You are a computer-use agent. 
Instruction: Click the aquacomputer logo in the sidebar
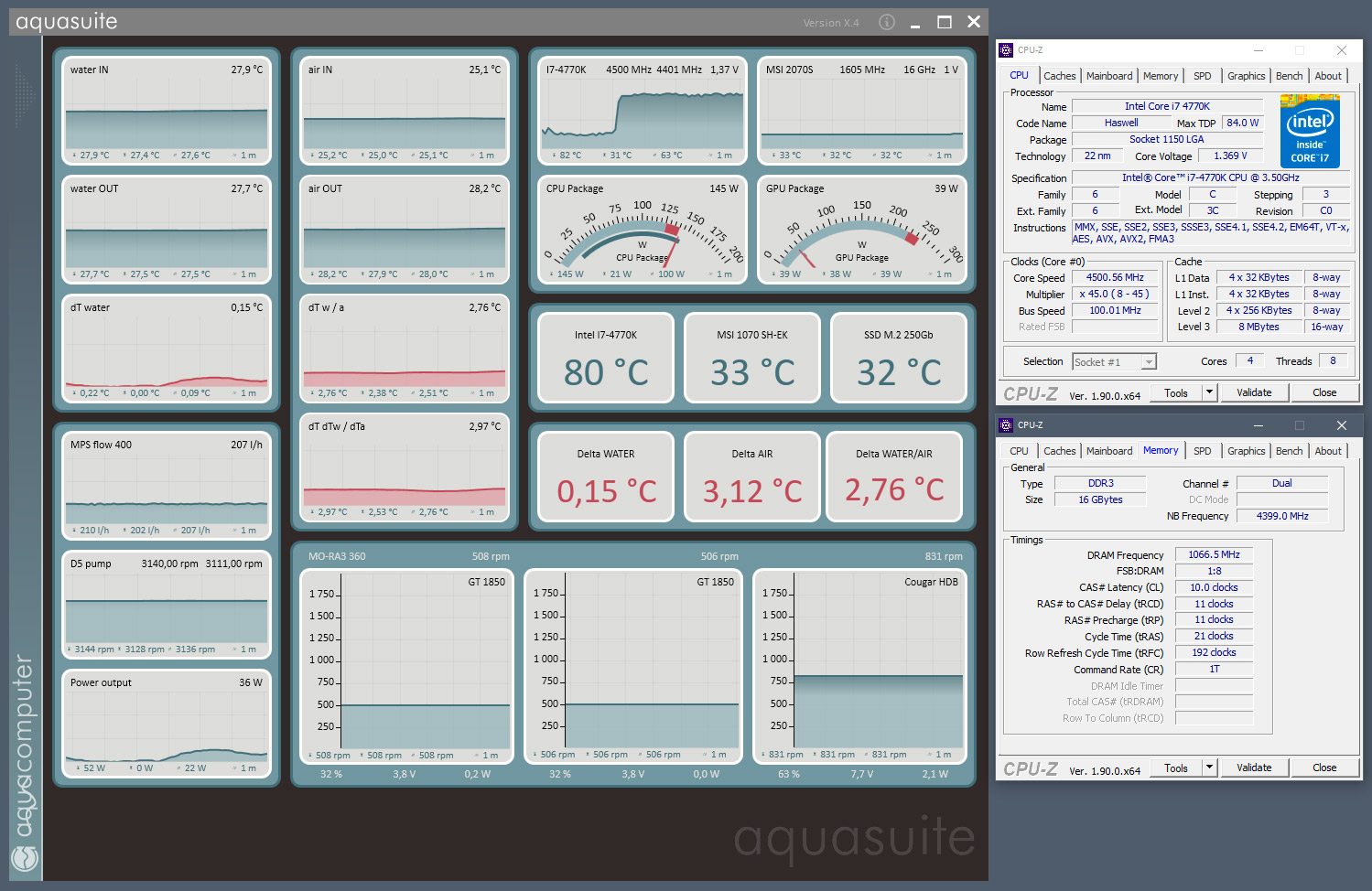pyautogui.click(x=25, y=858)
